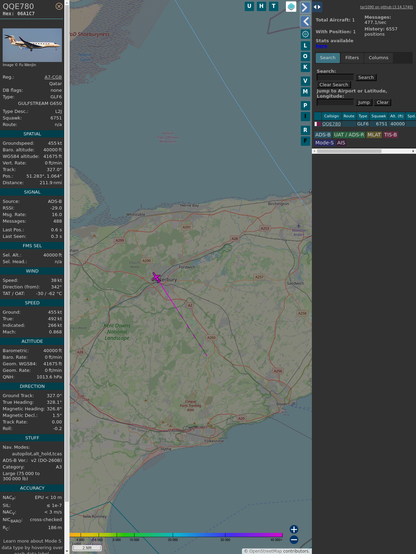The height and width of the screenshot is (554, 416).
Task: Click the P button on map
Action: 305,105
